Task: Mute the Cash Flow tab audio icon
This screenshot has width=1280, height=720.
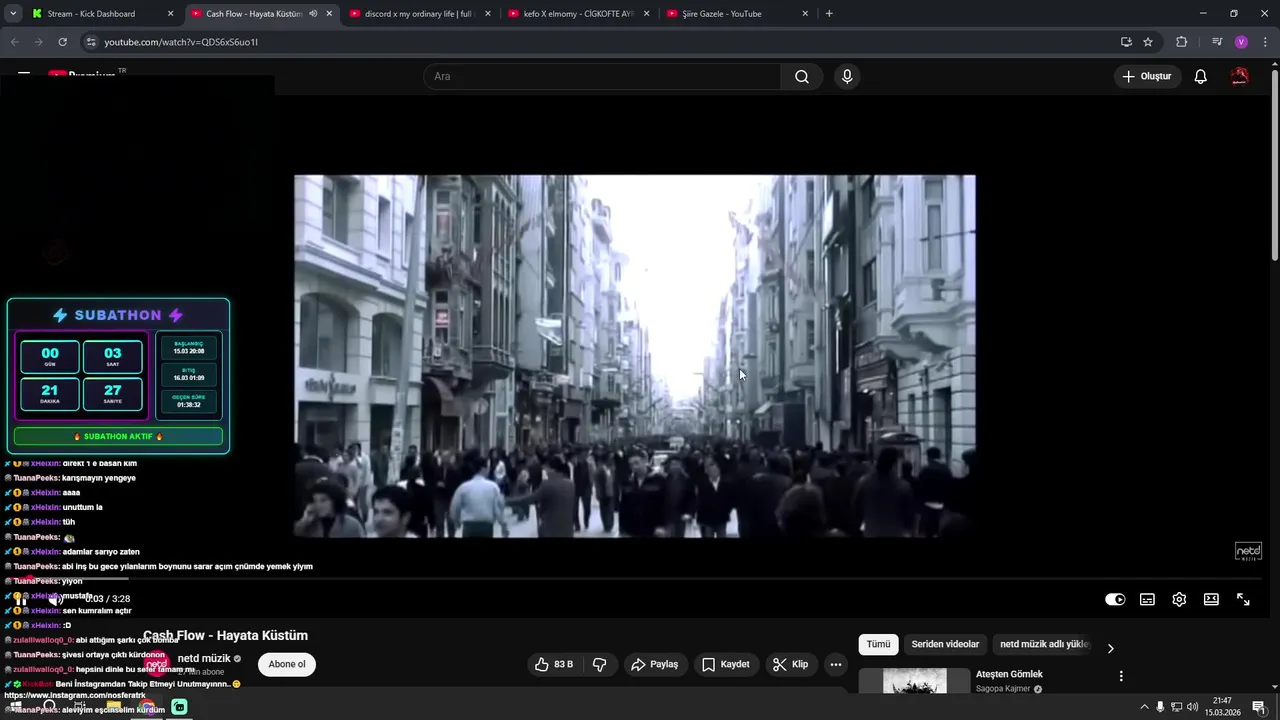Action: 313,14
